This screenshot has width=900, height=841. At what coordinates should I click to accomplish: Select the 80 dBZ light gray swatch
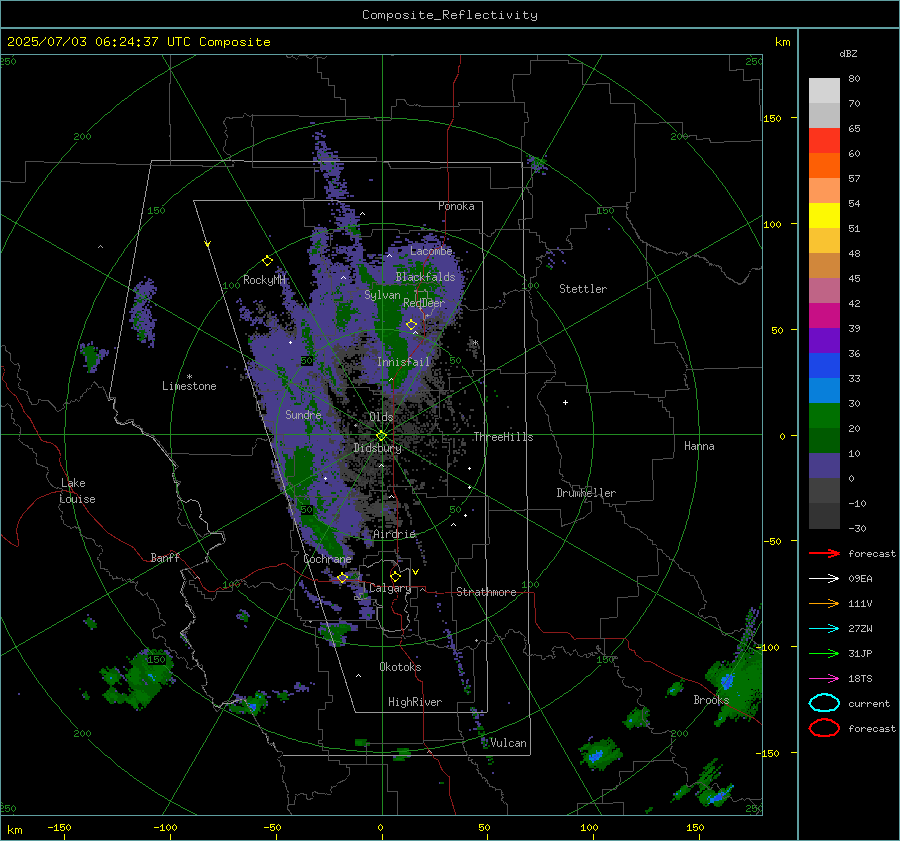pyautogui.click(x=824, y=90)
